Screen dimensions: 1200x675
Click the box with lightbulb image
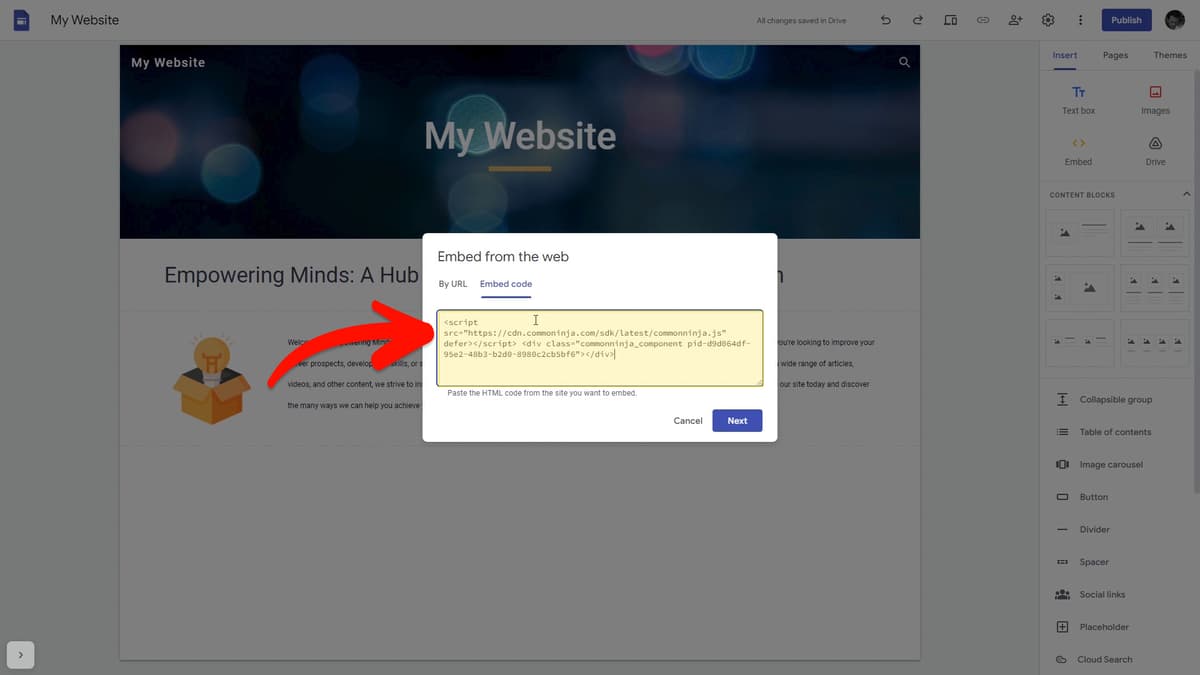click(211, 378)
